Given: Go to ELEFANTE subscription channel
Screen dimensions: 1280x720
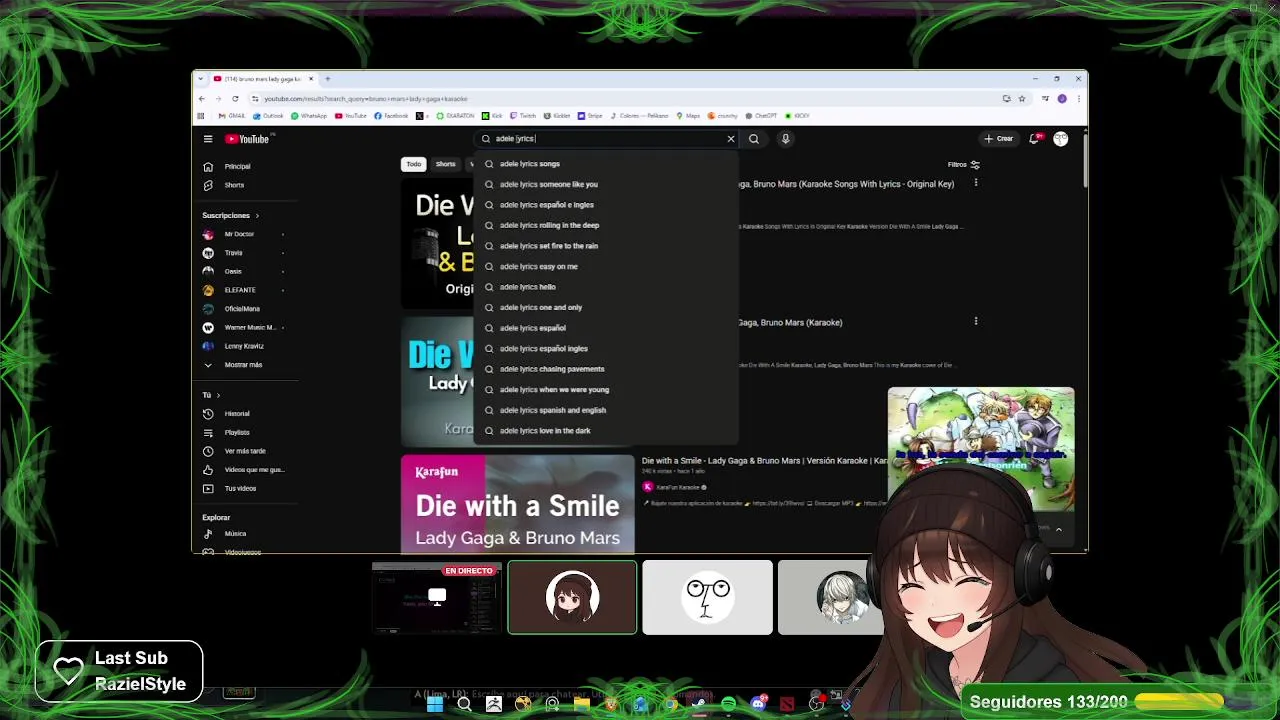Looking at the screenshot, I should [x=240, y=290].
